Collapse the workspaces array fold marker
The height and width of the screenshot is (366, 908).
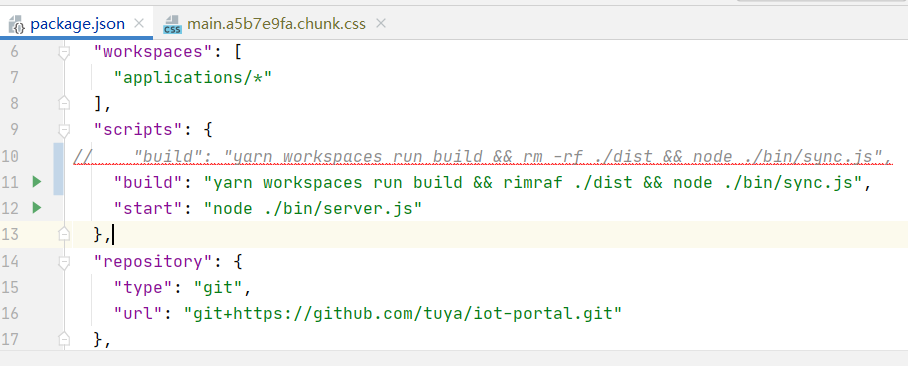[x=64, y=52]
